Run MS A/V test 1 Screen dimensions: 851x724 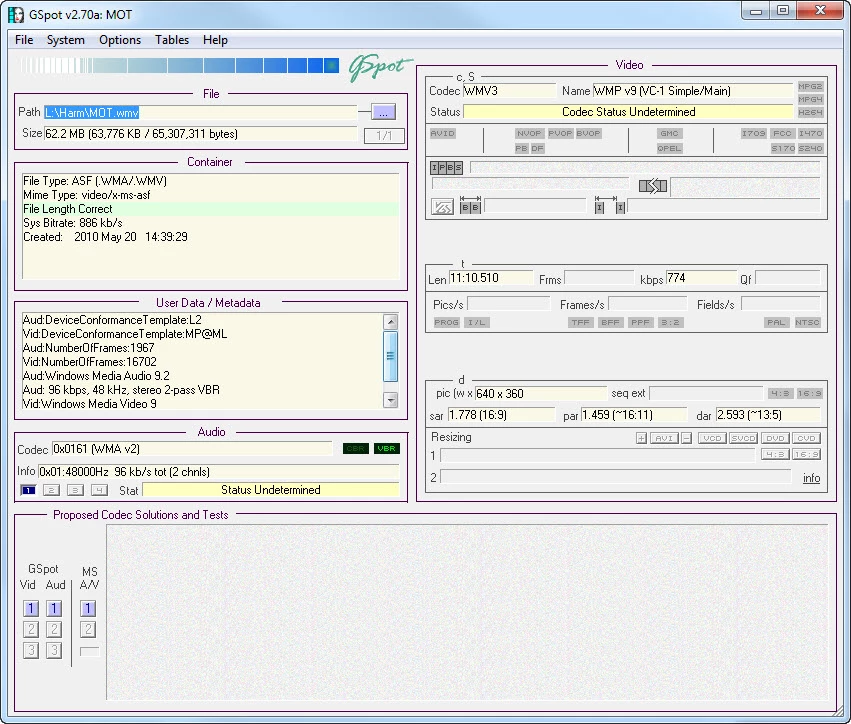pos(88,608)
